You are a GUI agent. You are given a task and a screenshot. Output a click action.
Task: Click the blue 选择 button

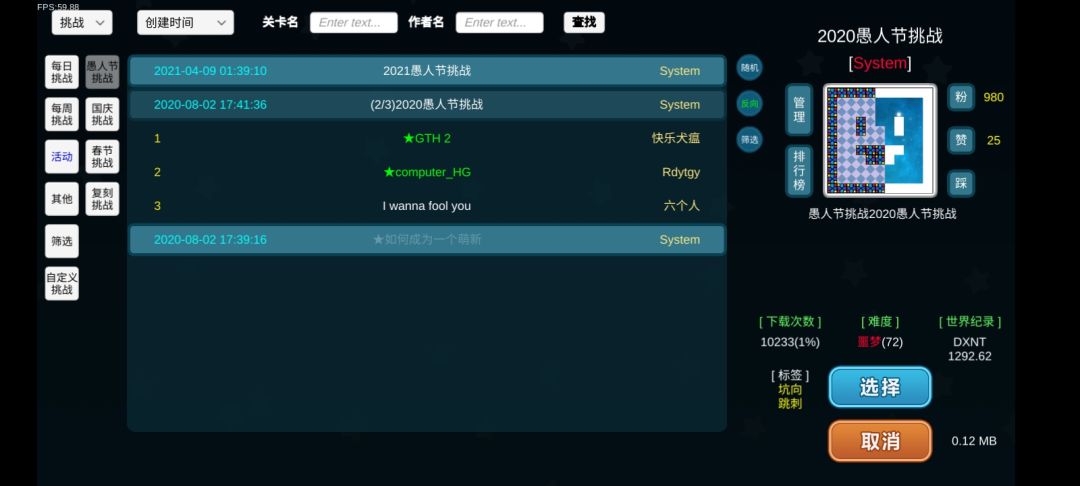880,387
